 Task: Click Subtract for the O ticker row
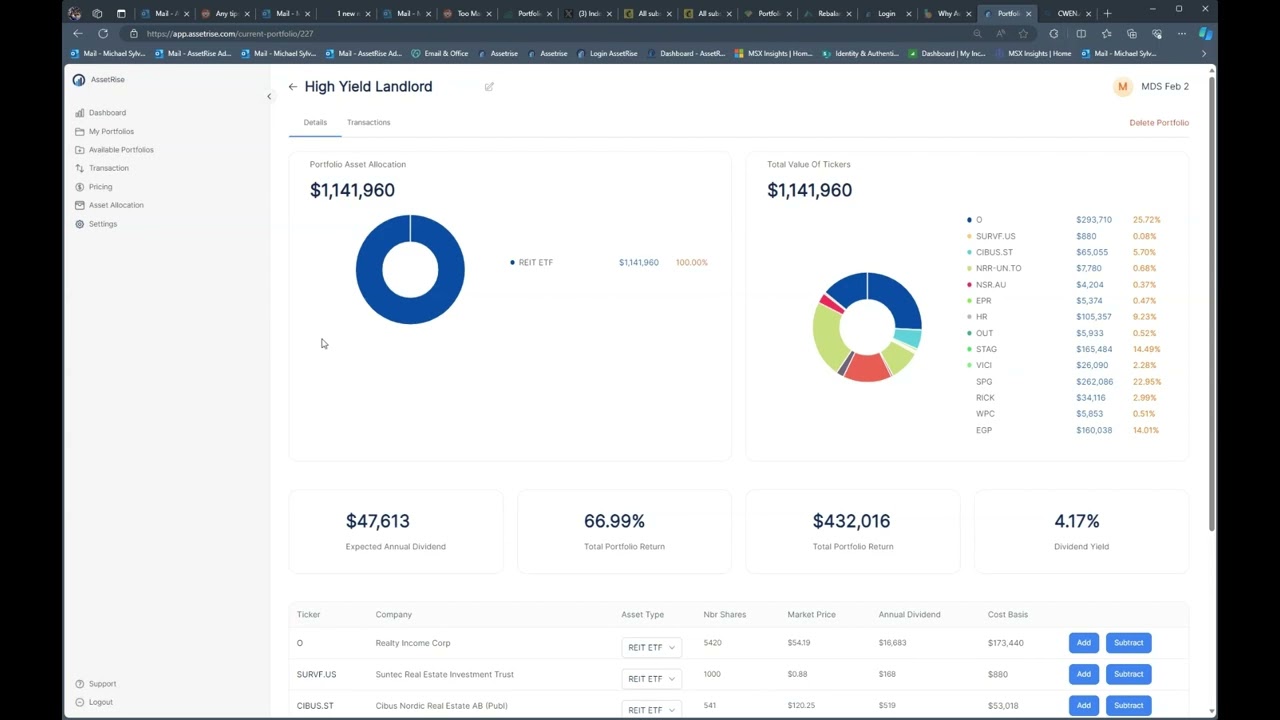[x=1128, y=643]
